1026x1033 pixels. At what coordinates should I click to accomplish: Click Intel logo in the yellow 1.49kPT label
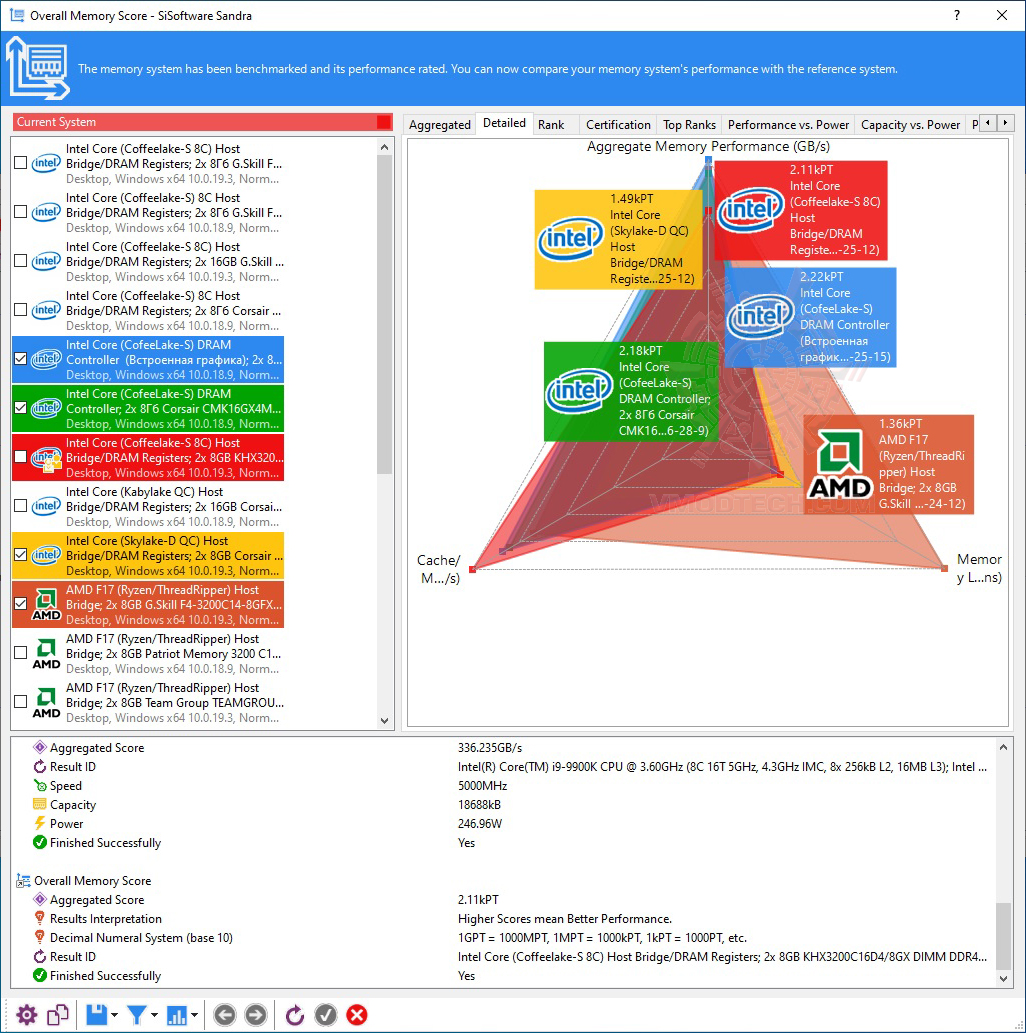coord(571,238)
